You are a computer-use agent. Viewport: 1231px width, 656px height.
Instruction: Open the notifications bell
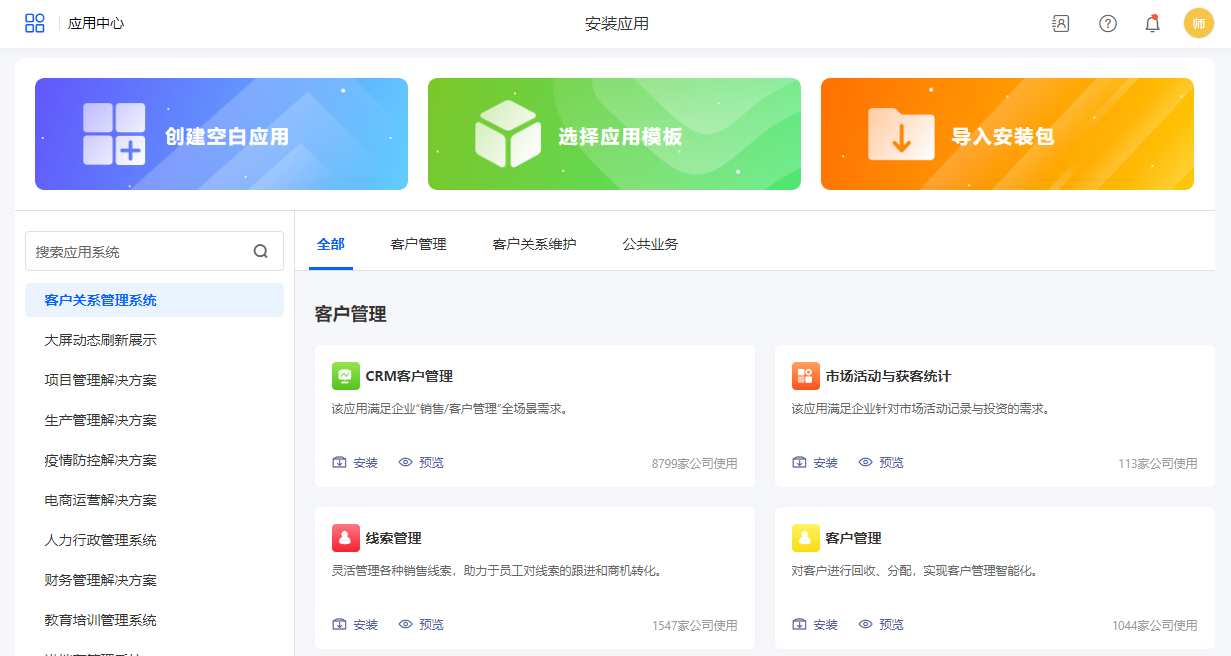1152,23
